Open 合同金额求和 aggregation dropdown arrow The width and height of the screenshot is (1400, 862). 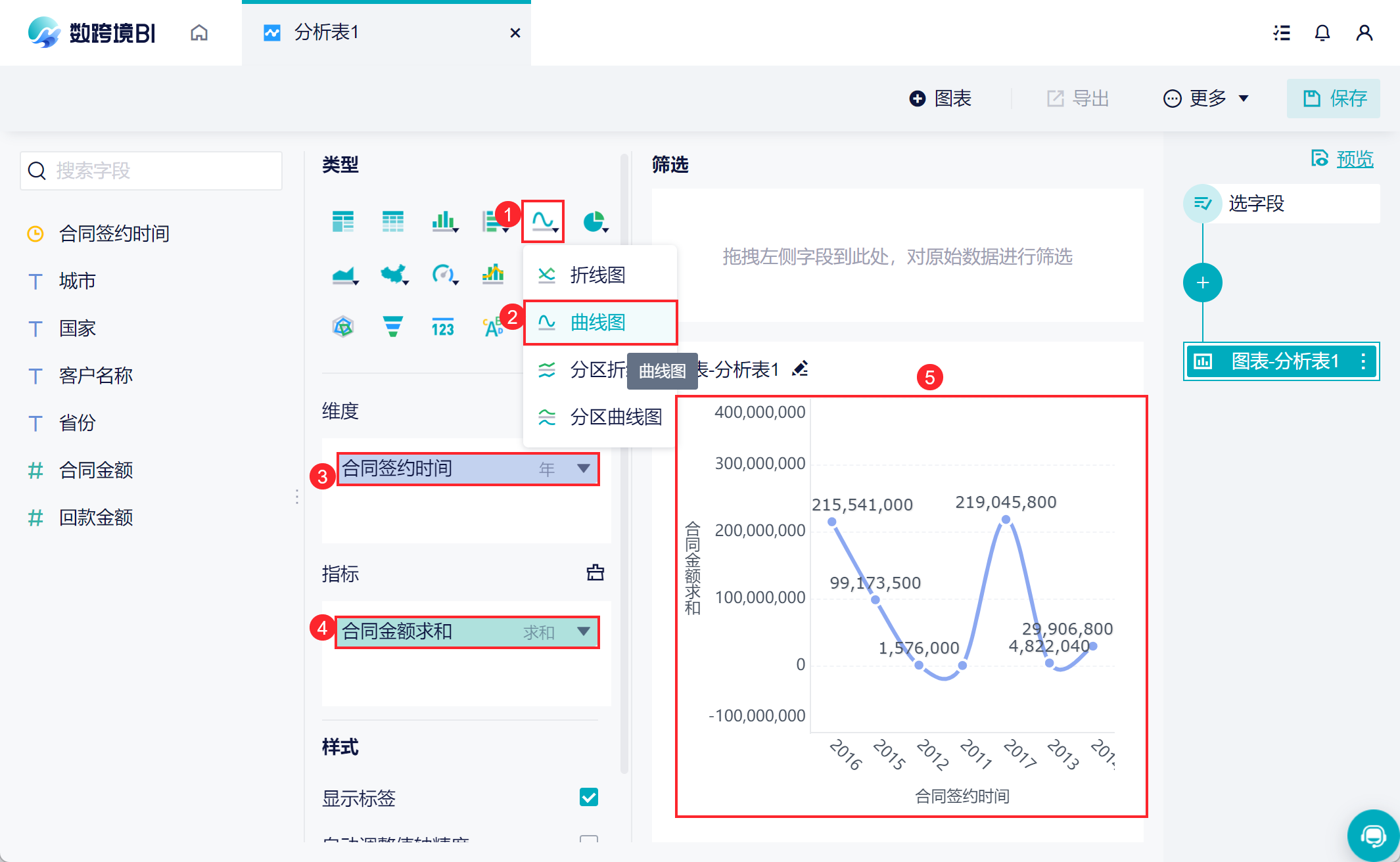(583, 631)
